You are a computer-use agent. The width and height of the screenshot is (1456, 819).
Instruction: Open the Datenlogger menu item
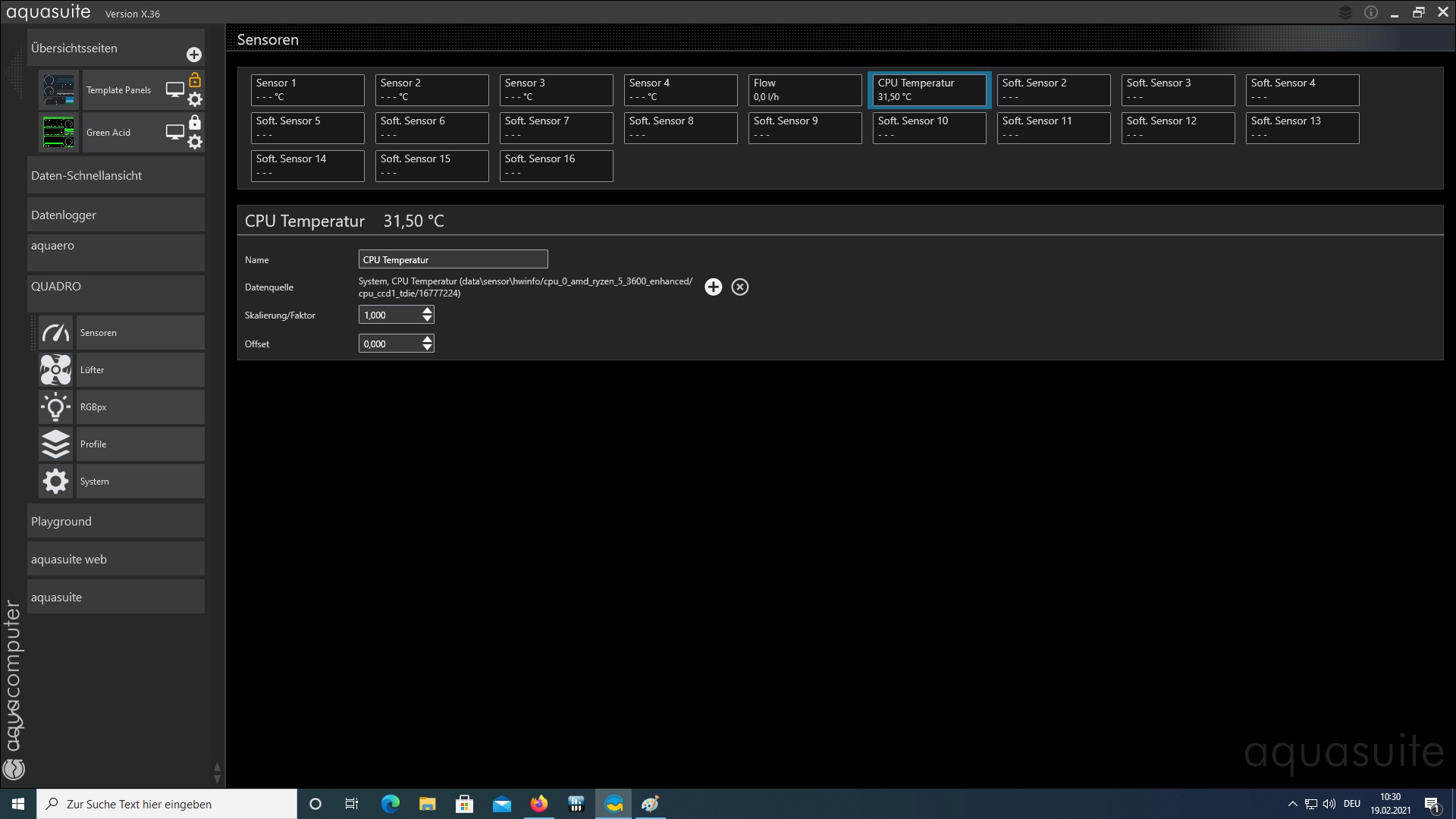coord(115,215)
